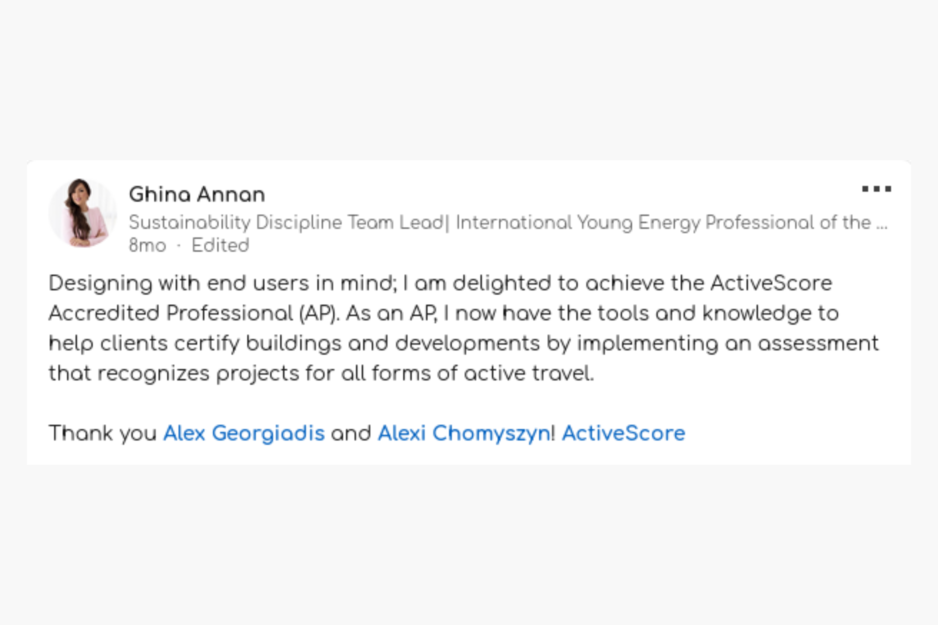Click the empty gray area above the post
The image size is (938, 625).
pyautogui.click(x=469, y=78)
